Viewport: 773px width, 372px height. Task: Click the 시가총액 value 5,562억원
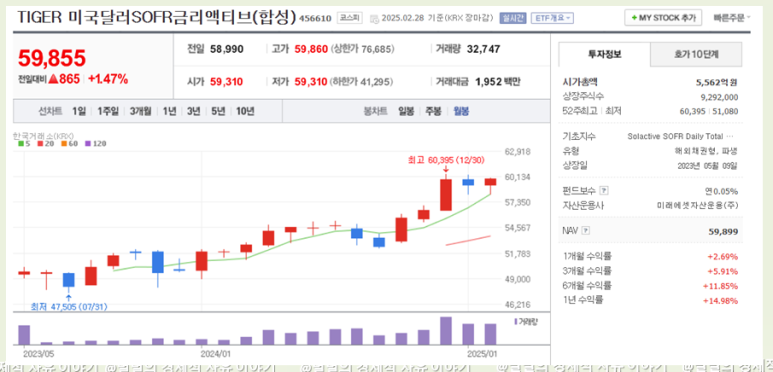717,83
